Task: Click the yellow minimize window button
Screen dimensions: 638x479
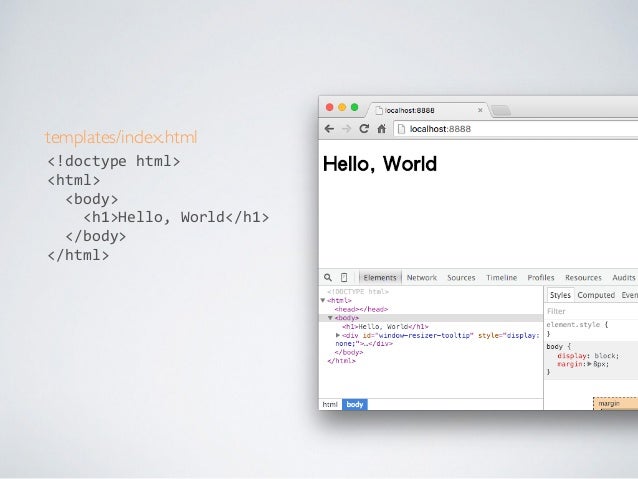Action: [x=342, y=107]
